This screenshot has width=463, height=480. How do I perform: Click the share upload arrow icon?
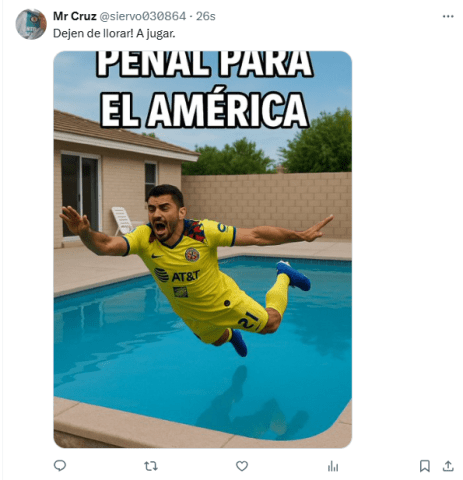coord(448,466)
